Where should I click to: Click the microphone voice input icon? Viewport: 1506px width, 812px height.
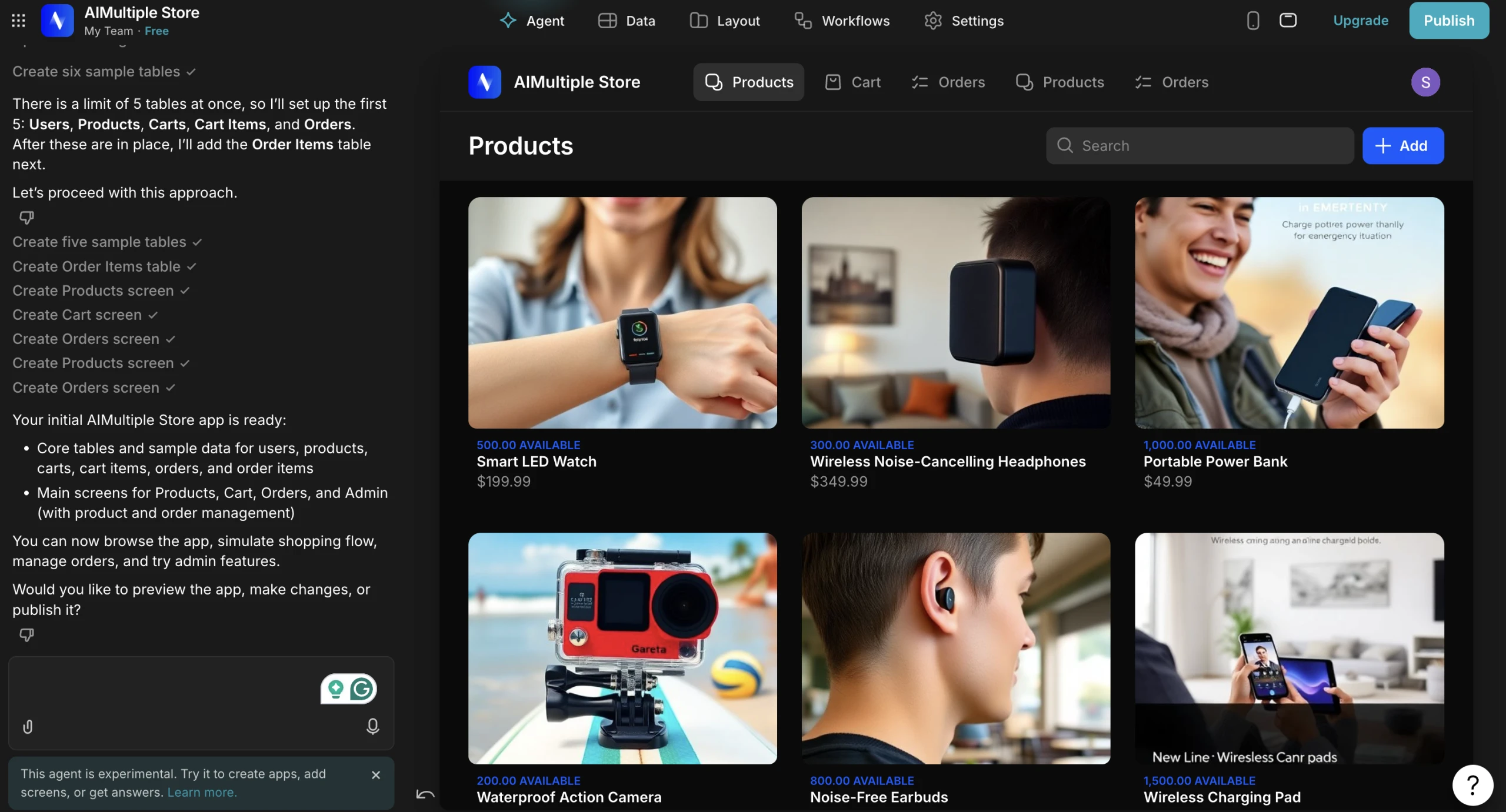pyautogui.click(x=372, y=727)
